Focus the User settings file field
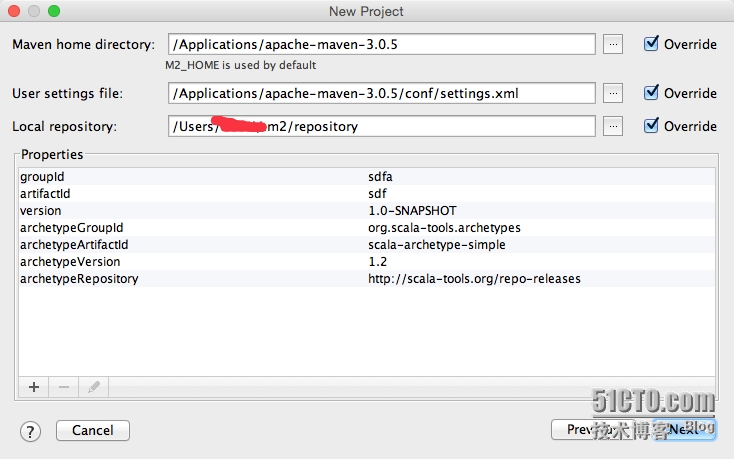The image size is (734, 459). click(382, 93)
